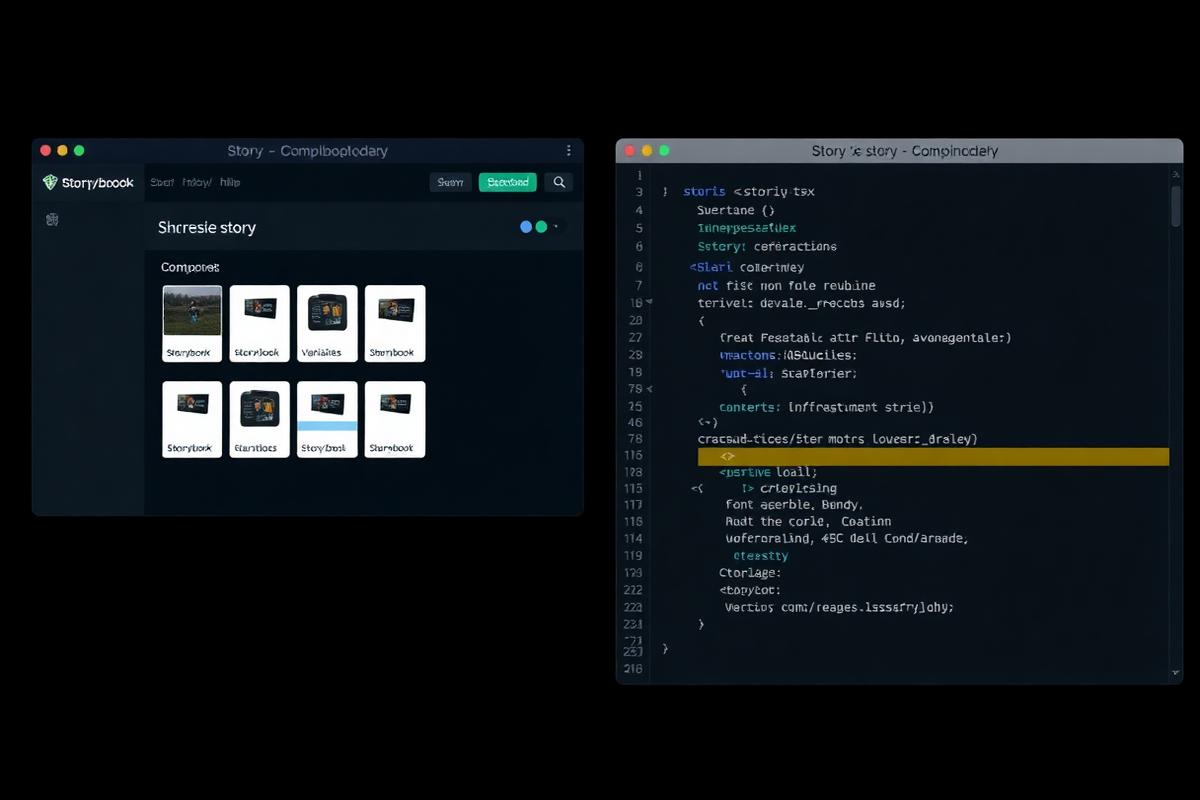Viewport: 1200px width, 800px height.
Task: Click 'font aserble, Bendy,' code line
Action: point(794,505)
